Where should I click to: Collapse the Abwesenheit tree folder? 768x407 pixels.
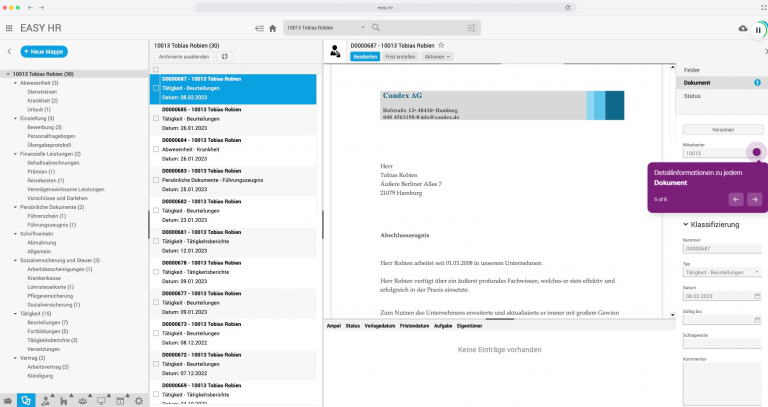(17, 82)
